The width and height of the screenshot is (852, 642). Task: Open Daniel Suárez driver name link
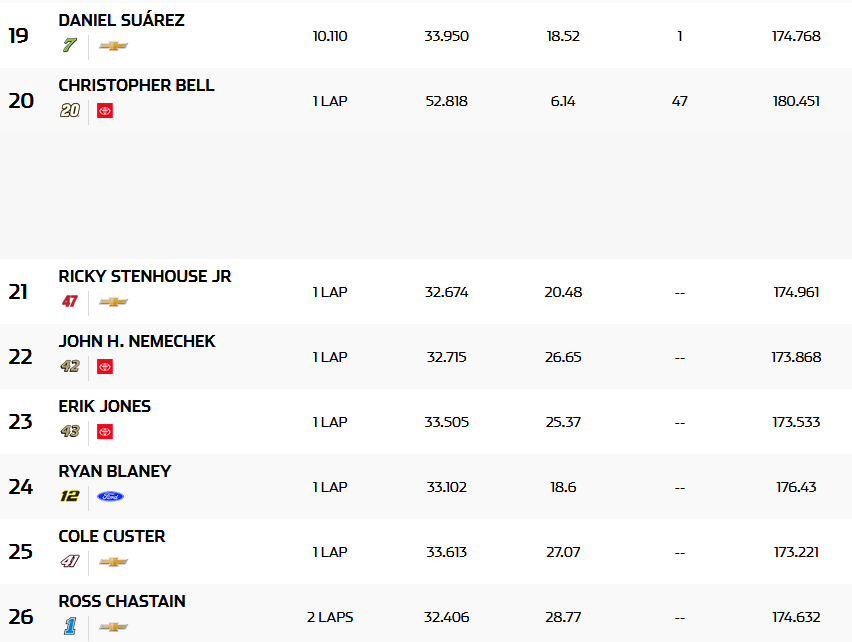pos(121,20)
